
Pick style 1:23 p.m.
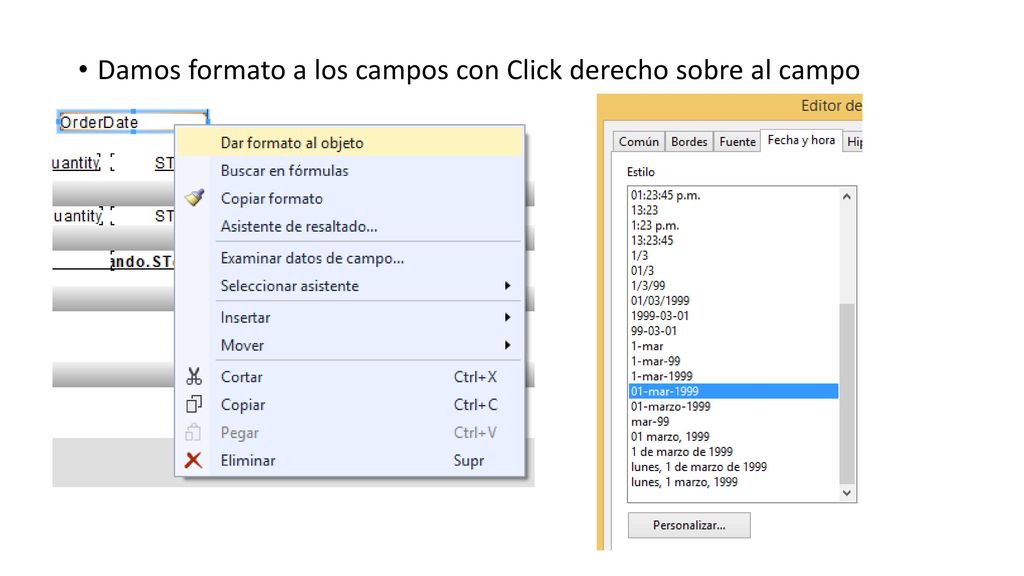733,225
